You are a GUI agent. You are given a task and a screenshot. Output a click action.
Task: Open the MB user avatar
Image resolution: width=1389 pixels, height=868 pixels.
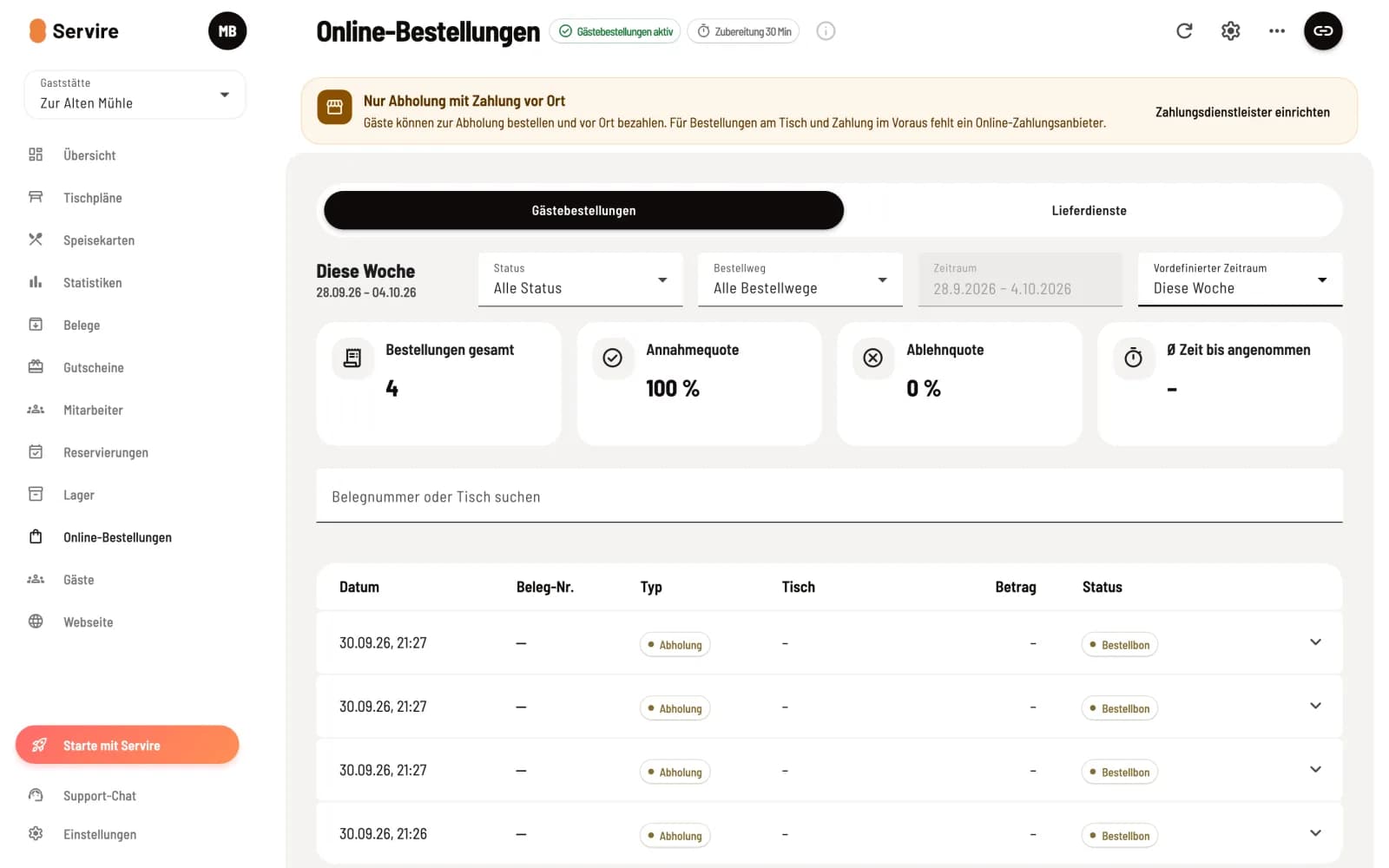[227, 31]
